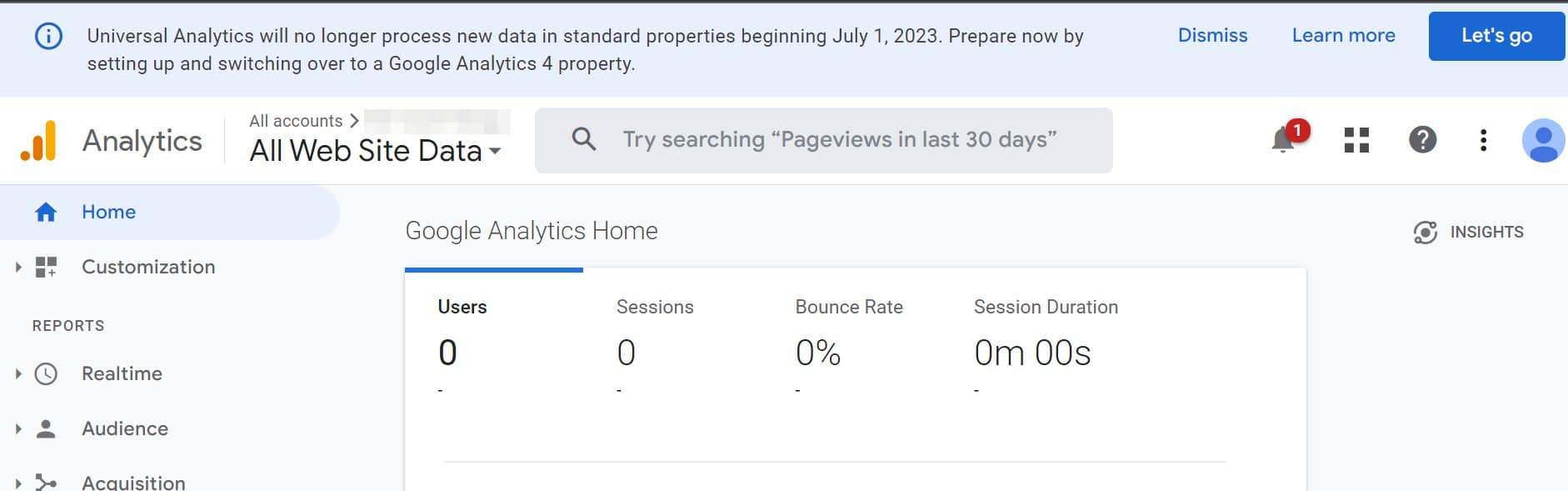Dismiss the Universal Analytics banner
The height and width of the screenshot is (491, 1568).
tap(1212, 36)
